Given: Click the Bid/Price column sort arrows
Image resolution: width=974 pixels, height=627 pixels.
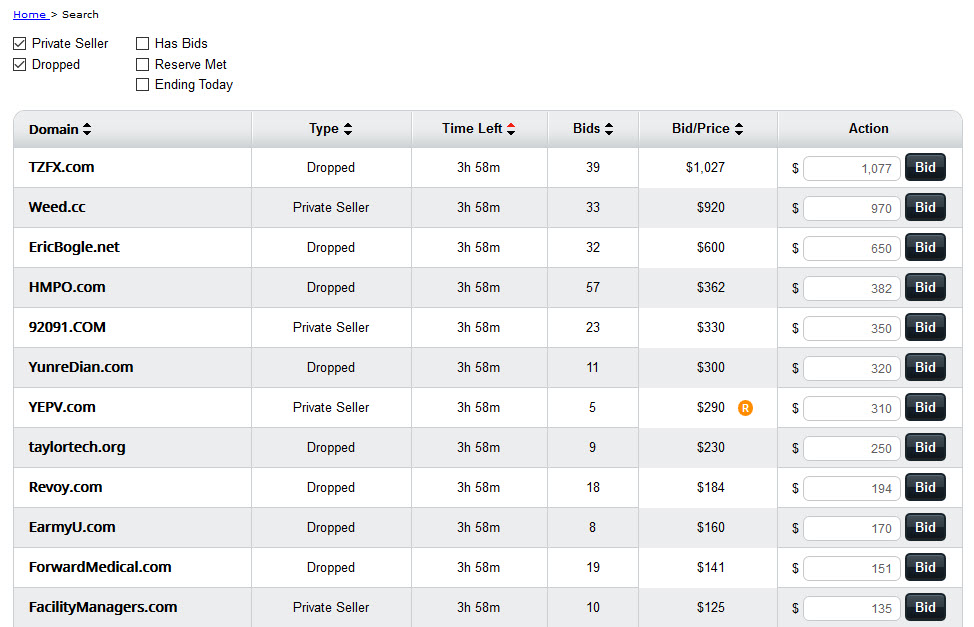Looking at the screenshot, I should tap(739, 129).
